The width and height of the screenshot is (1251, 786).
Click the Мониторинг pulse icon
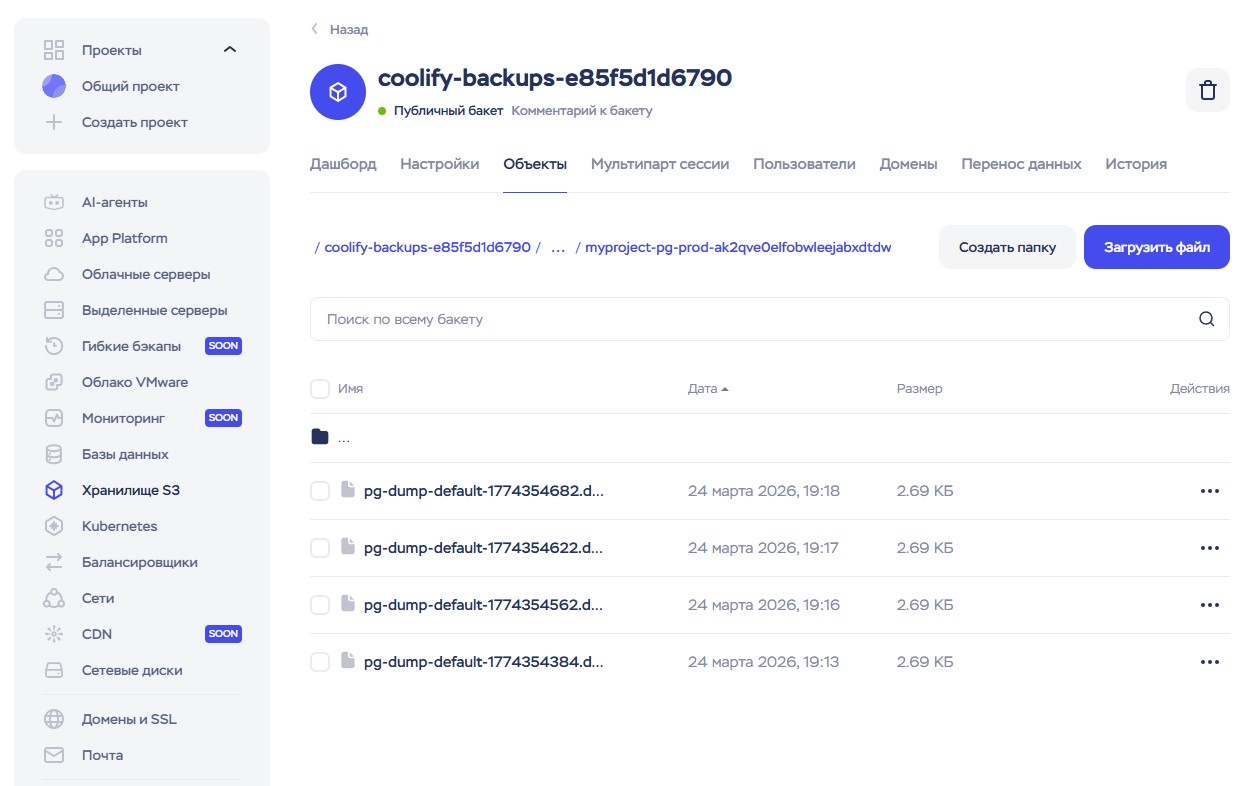click(54, 418)
